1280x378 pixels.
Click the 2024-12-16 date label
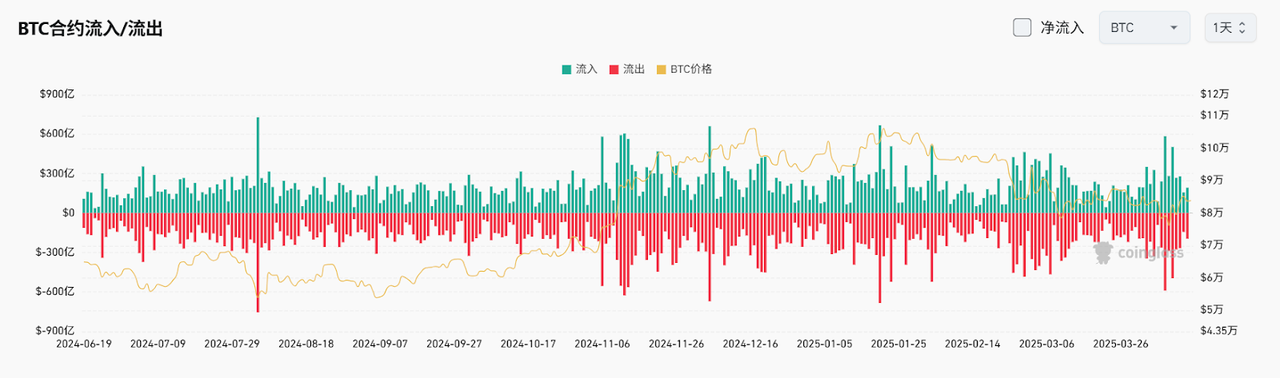click(750, 343)
